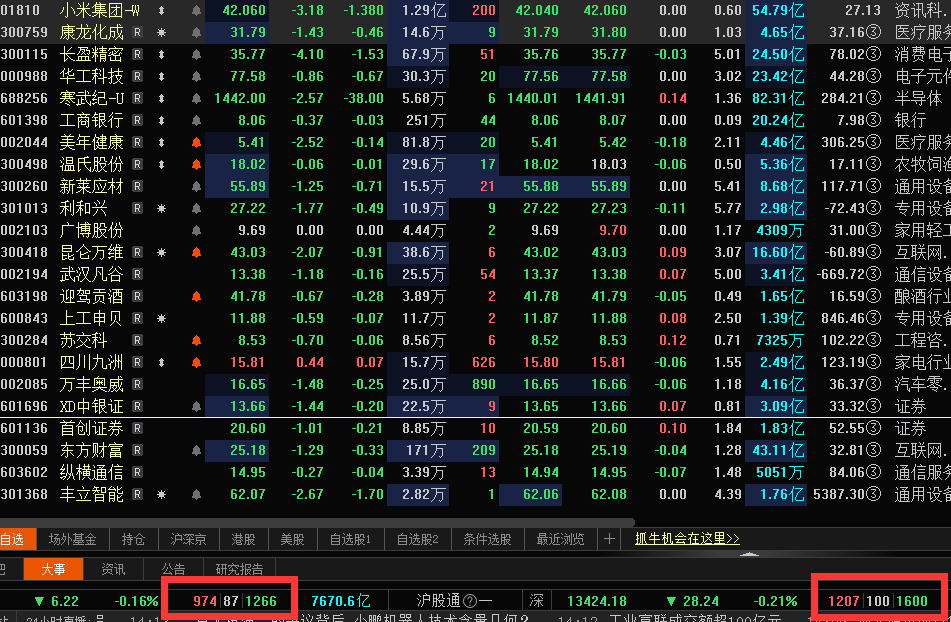The width and height of the screenshot is (951, 622).
Task: Click the R badge next to 长盈精密
Action: point(138,55)
